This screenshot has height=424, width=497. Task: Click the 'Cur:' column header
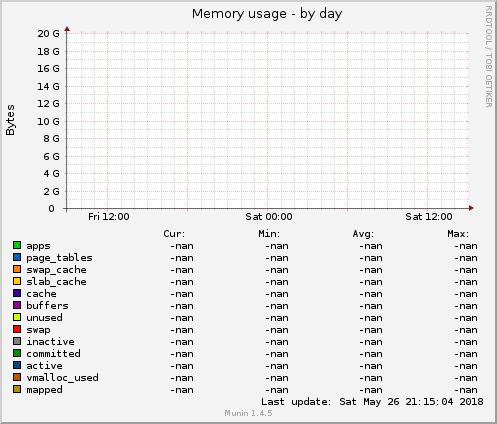pyautogui.click(x=174, y=234)
